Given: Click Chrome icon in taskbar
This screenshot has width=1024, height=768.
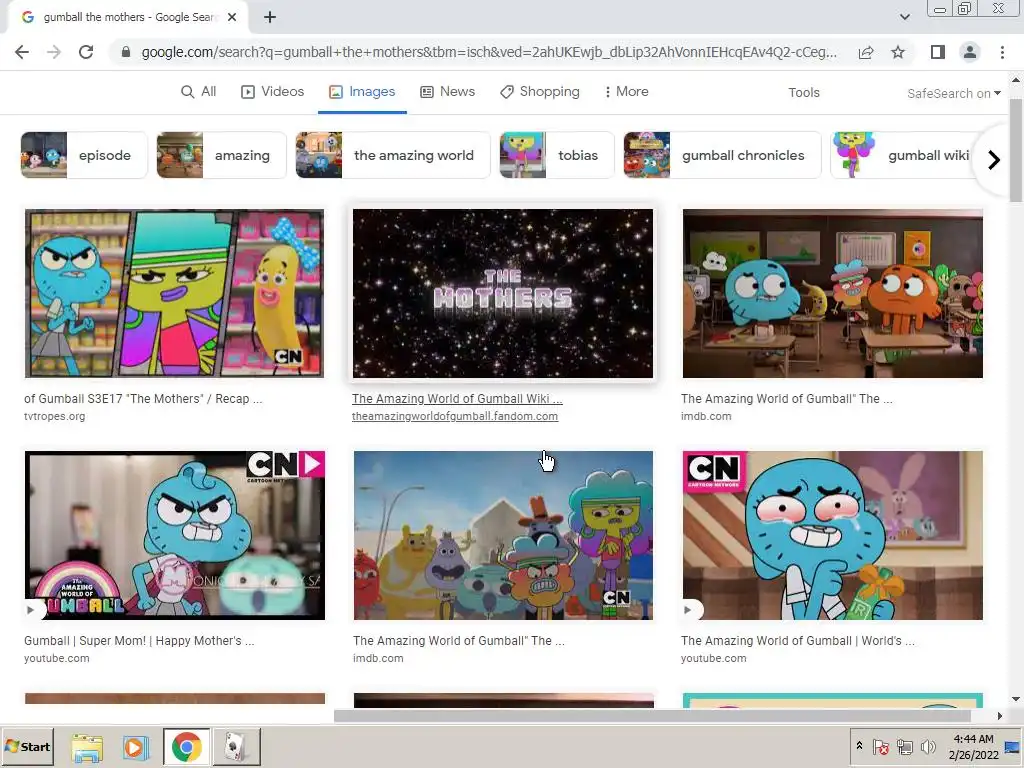Looking at the screenshot, I should (x=186, y=747).
